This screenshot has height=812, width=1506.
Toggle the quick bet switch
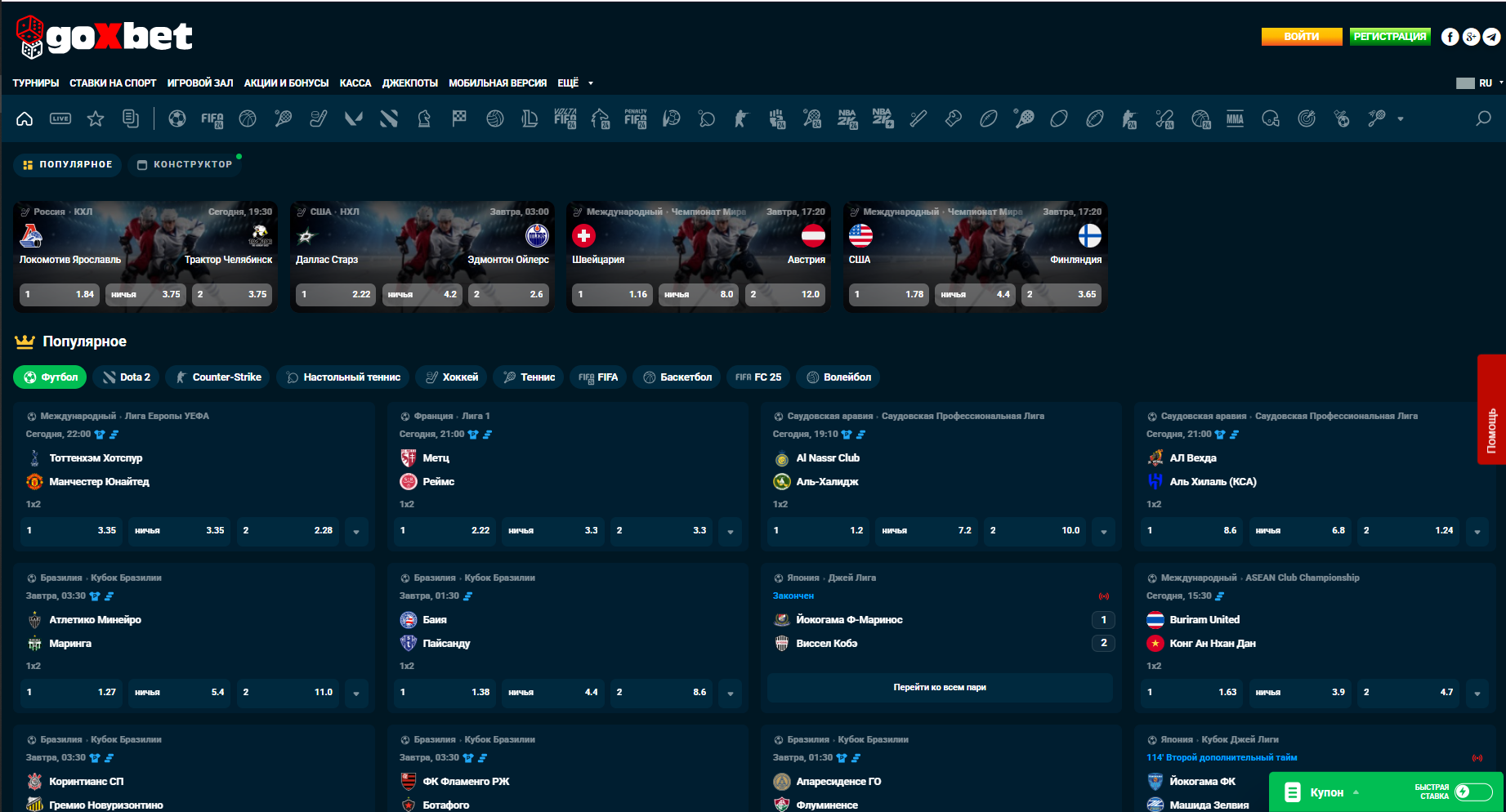(x=1473, y=792)
